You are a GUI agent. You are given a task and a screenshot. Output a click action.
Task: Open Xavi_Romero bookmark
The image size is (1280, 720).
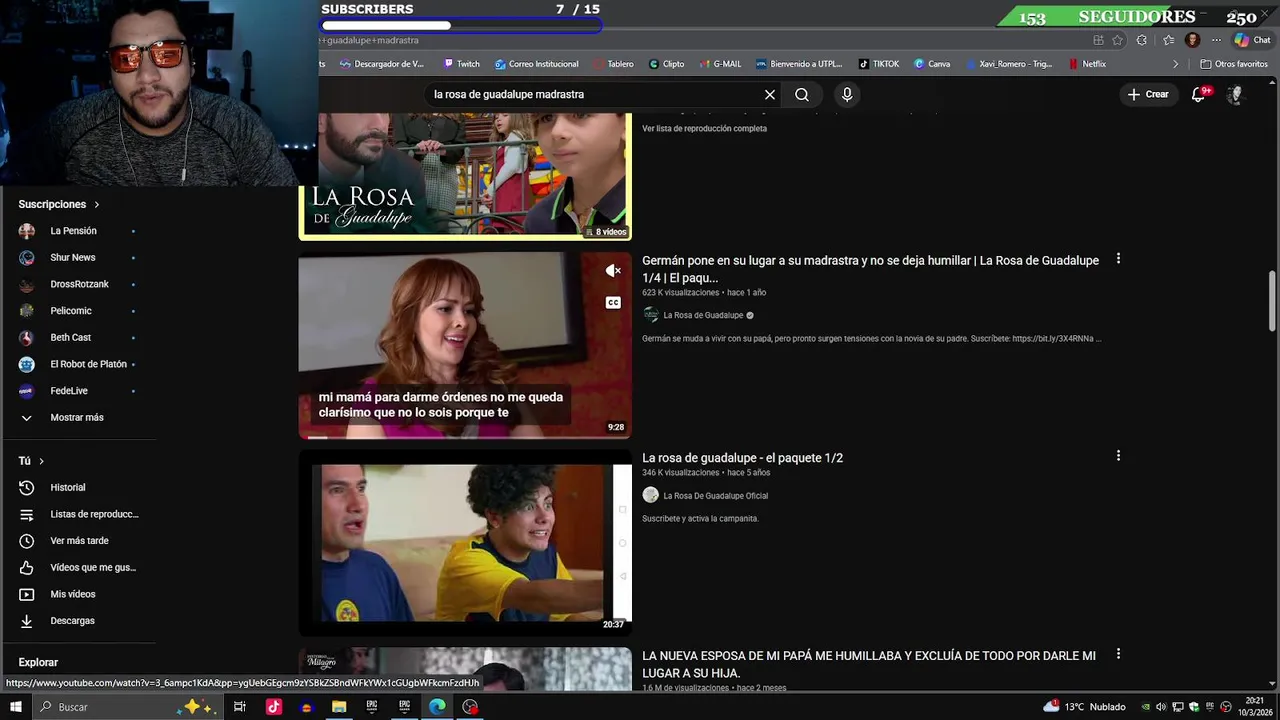tap(1009, 64)
